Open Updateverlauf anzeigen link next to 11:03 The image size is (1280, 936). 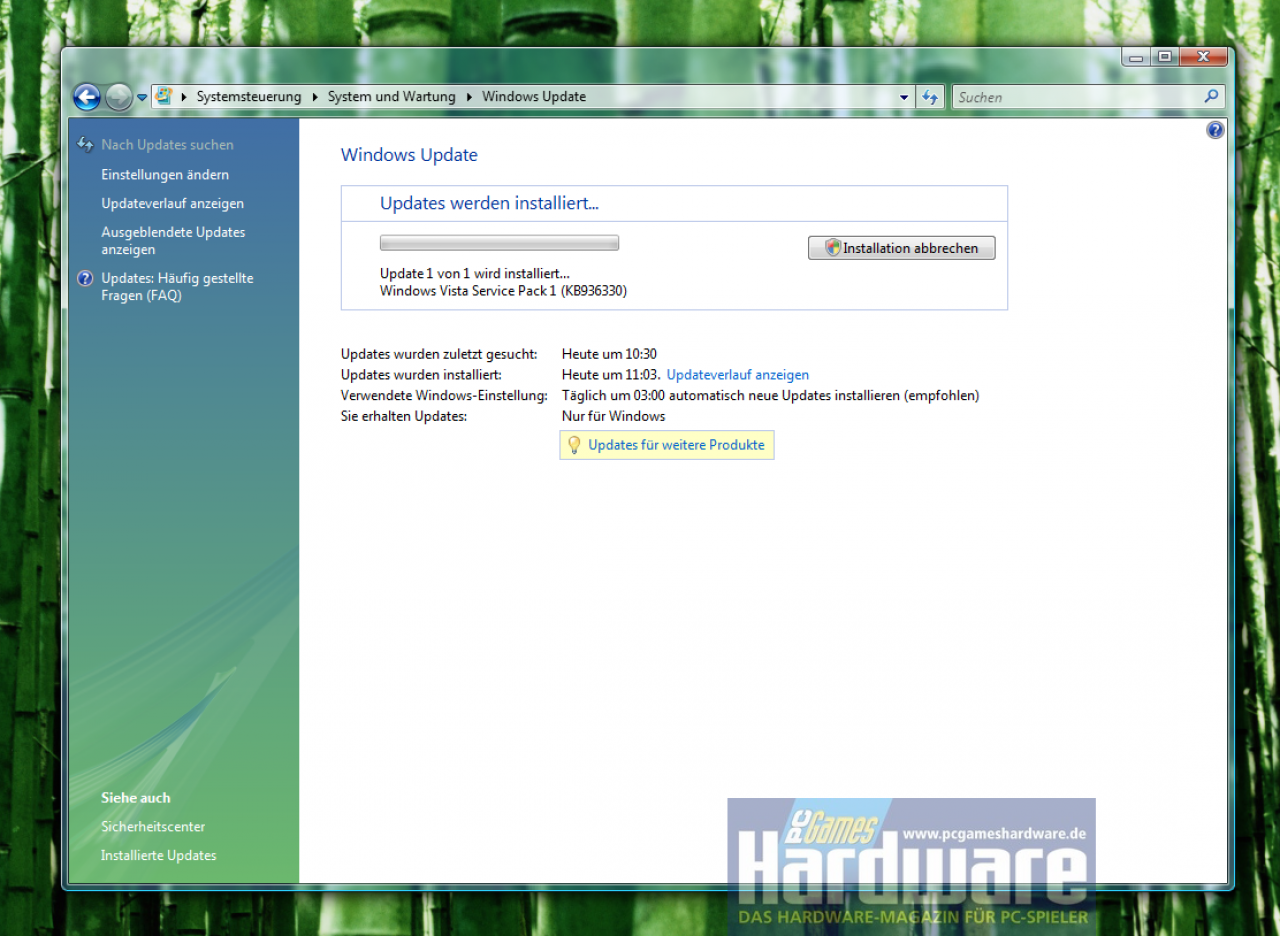738,375
